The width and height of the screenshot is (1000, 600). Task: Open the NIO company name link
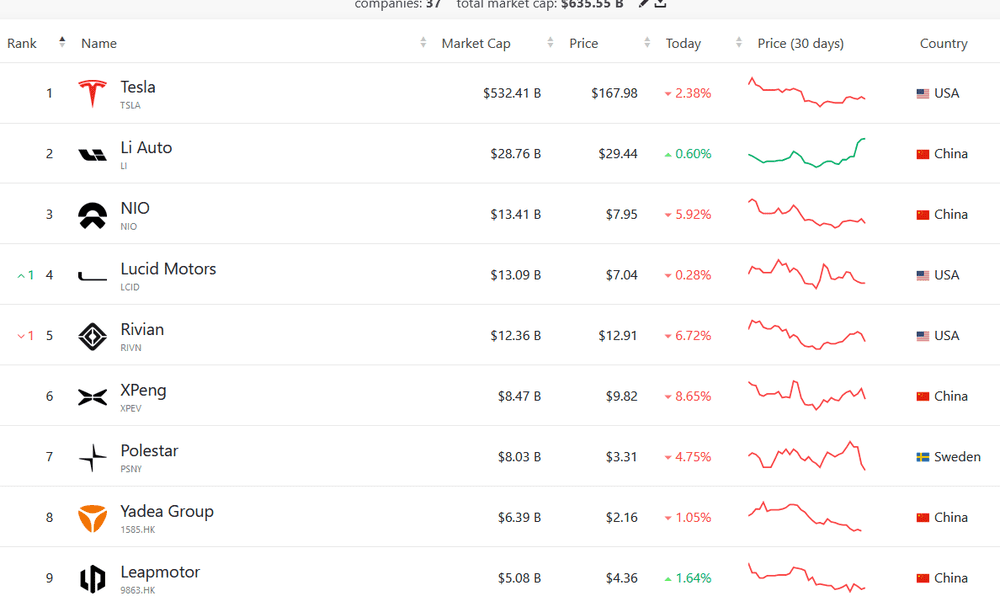135,208
